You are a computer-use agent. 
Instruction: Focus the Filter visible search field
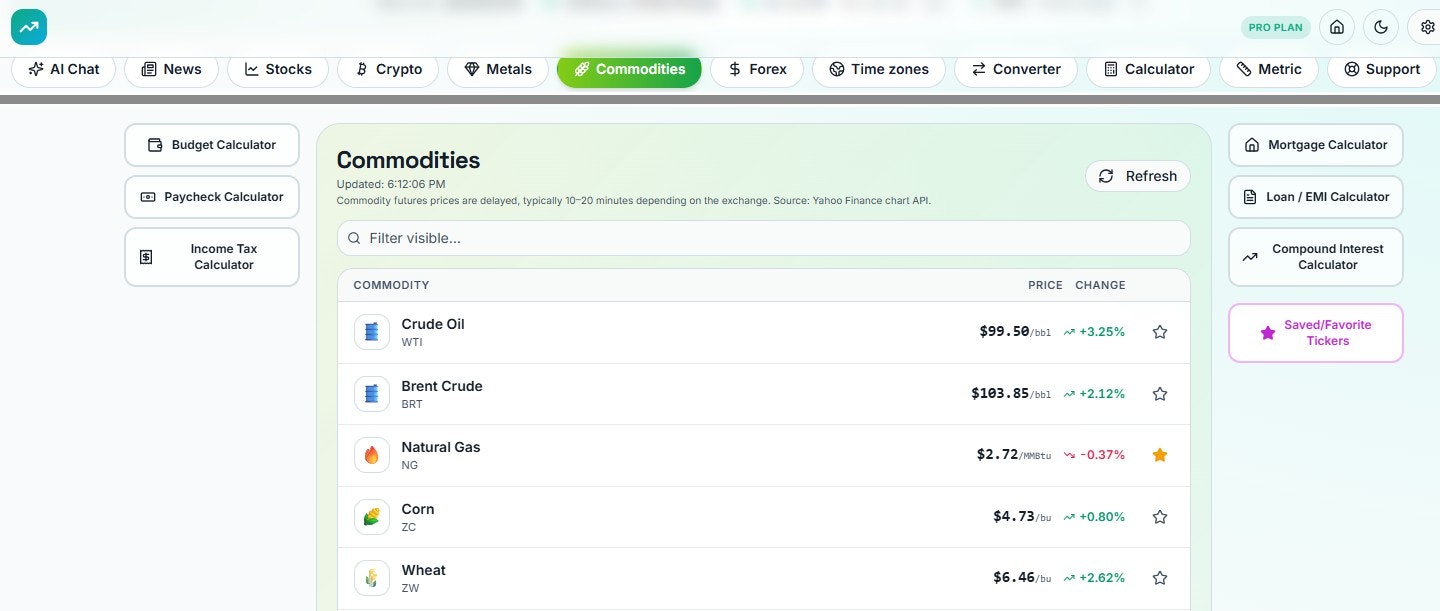[x=764, y=238]
